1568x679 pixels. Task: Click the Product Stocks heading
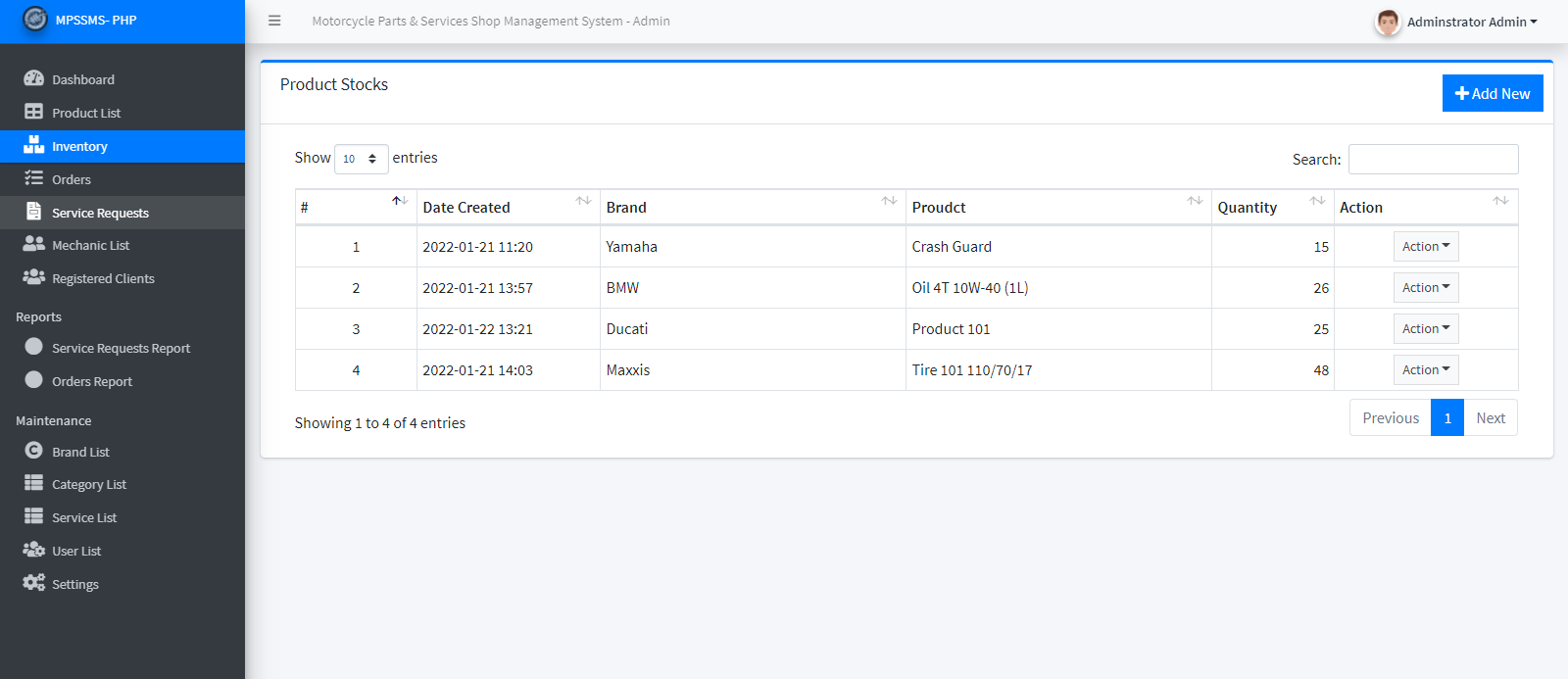tap(334, 84)
